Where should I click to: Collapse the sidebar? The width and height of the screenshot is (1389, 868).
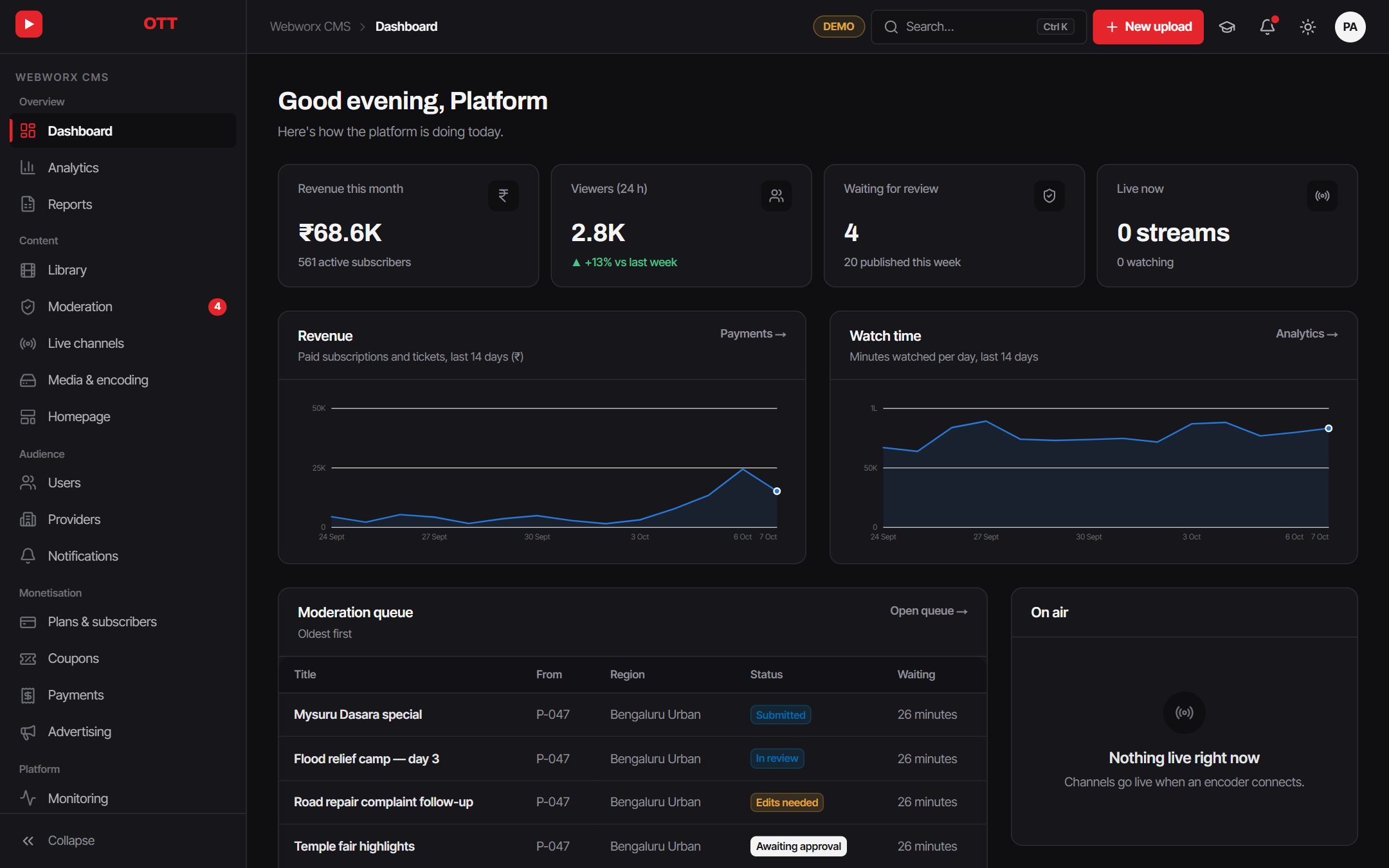(x=123, y=840)
